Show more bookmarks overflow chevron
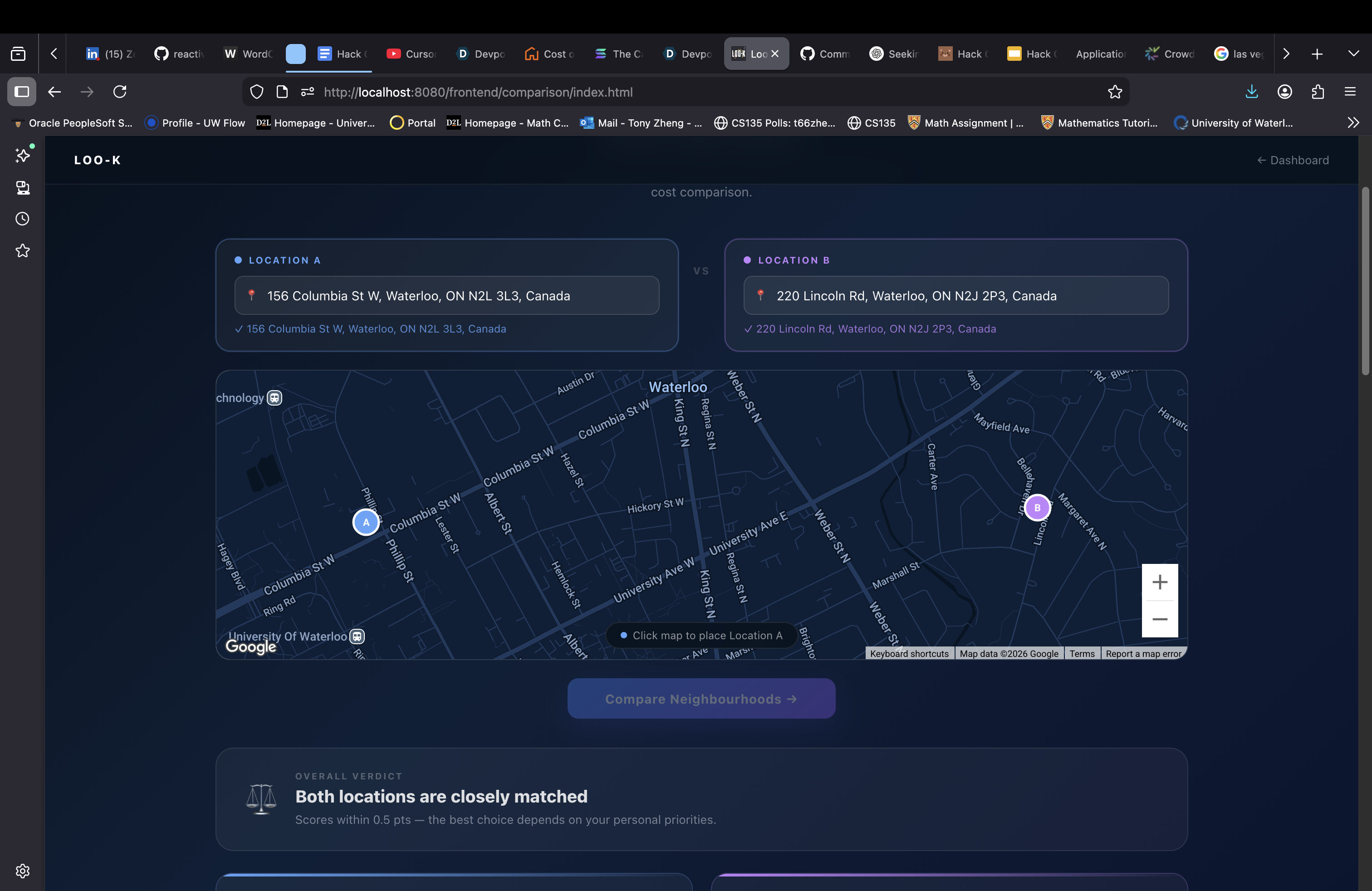1372x891 pixels. (1353, 123)
